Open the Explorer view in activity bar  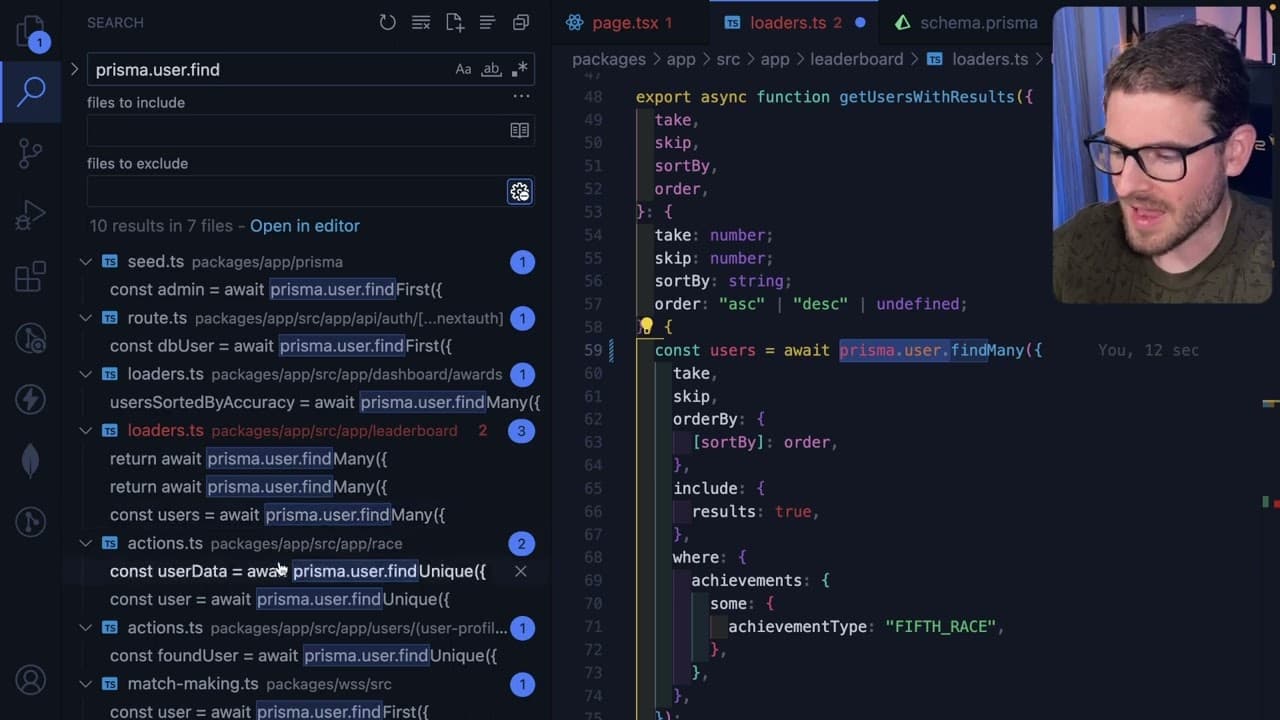point(30,31)
